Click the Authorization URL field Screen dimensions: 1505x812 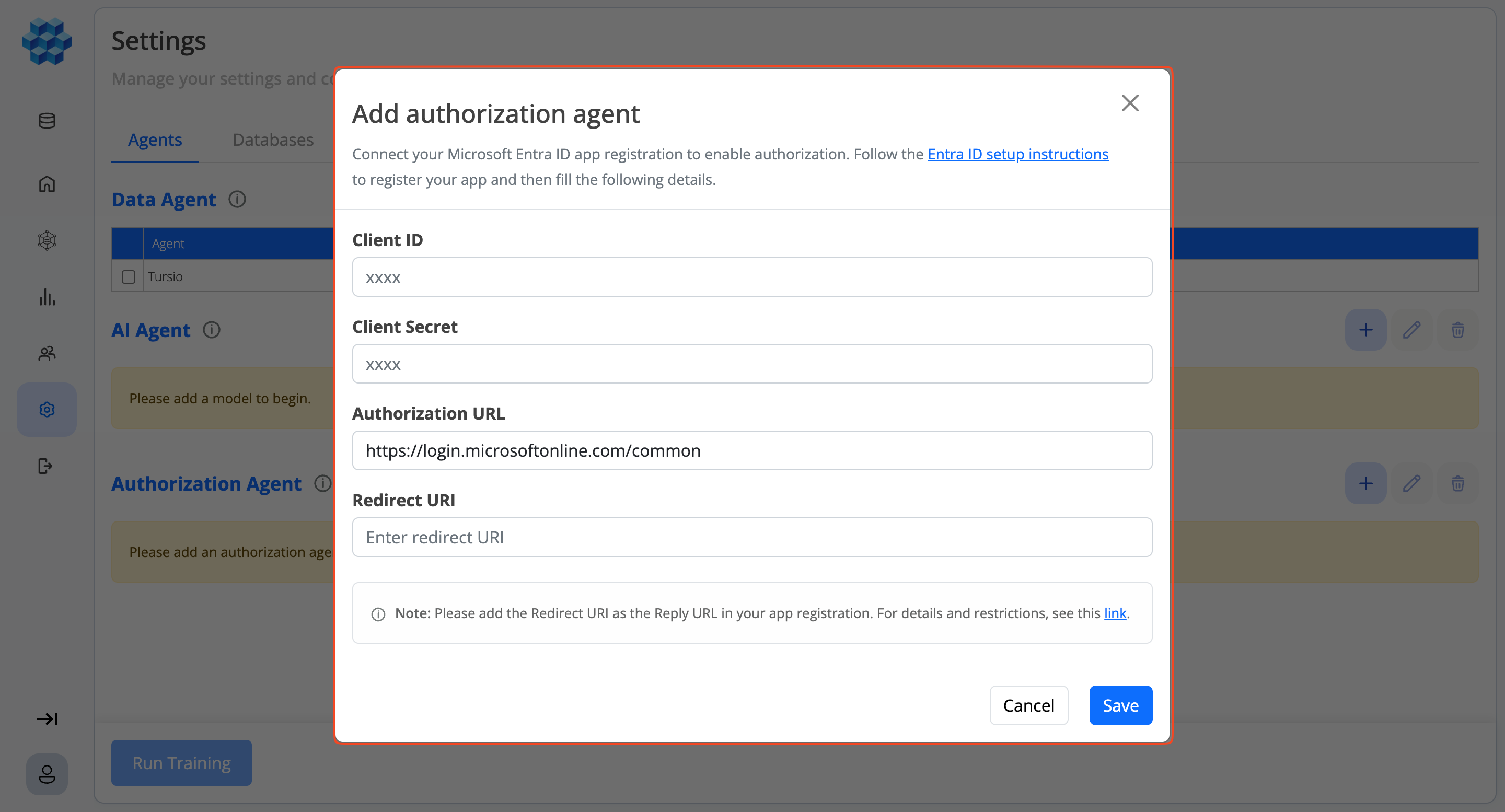tap(751, 450)
